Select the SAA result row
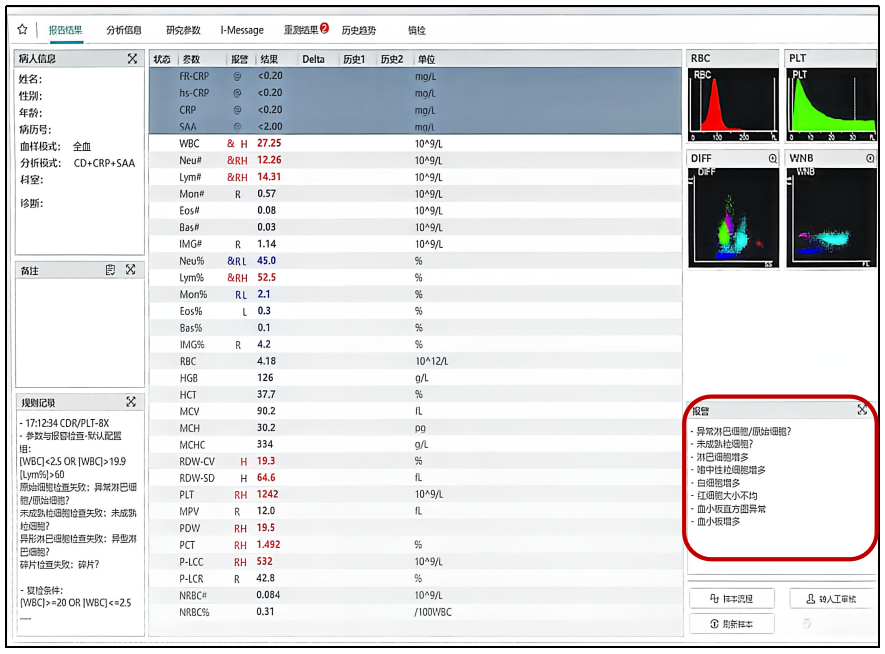The height and width of the screenshot is (654, 885). pyautogui.click(x=415, y=126)
